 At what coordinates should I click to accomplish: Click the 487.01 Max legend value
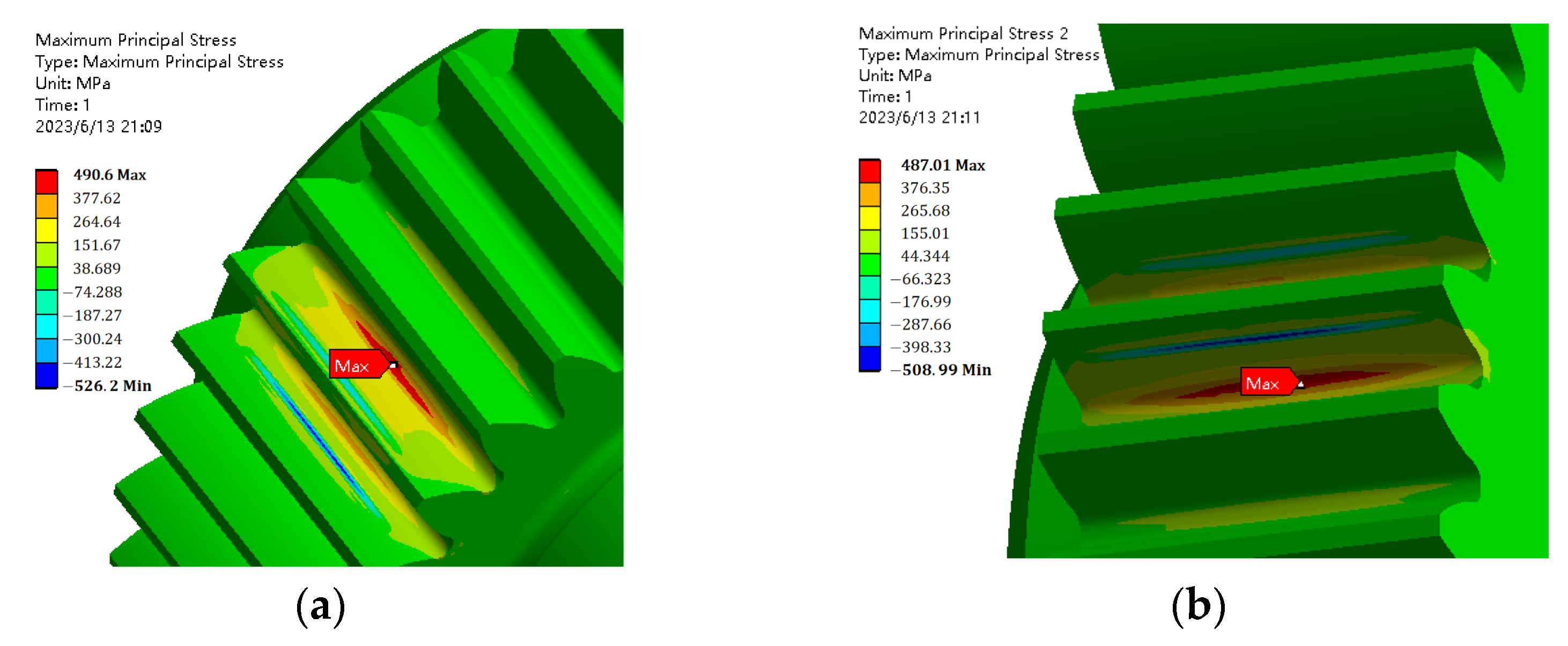coord(942,165)
